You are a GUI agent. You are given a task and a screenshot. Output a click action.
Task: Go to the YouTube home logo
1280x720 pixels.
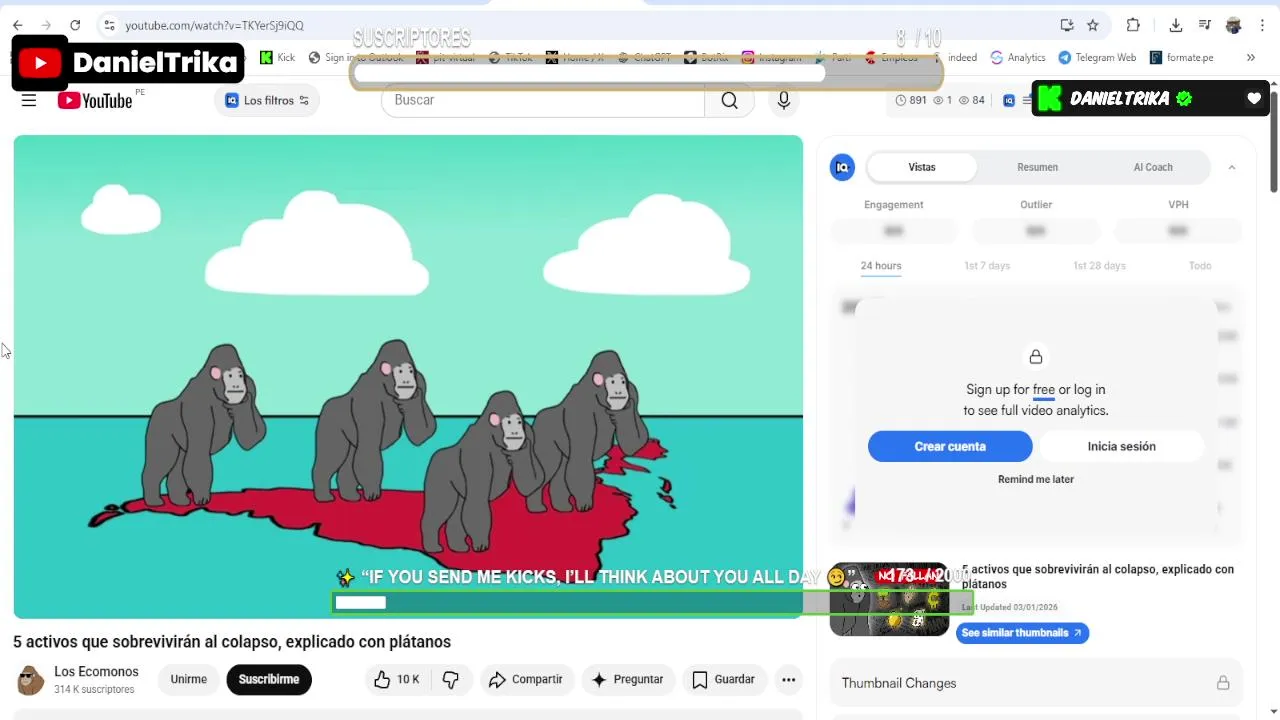pos(95,100)
